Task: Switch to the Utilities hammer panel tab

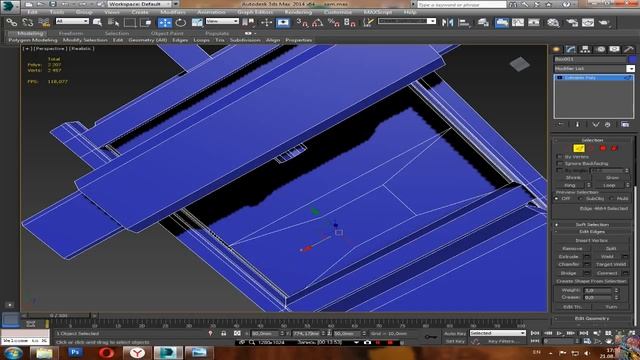Action: pos(629,49)
